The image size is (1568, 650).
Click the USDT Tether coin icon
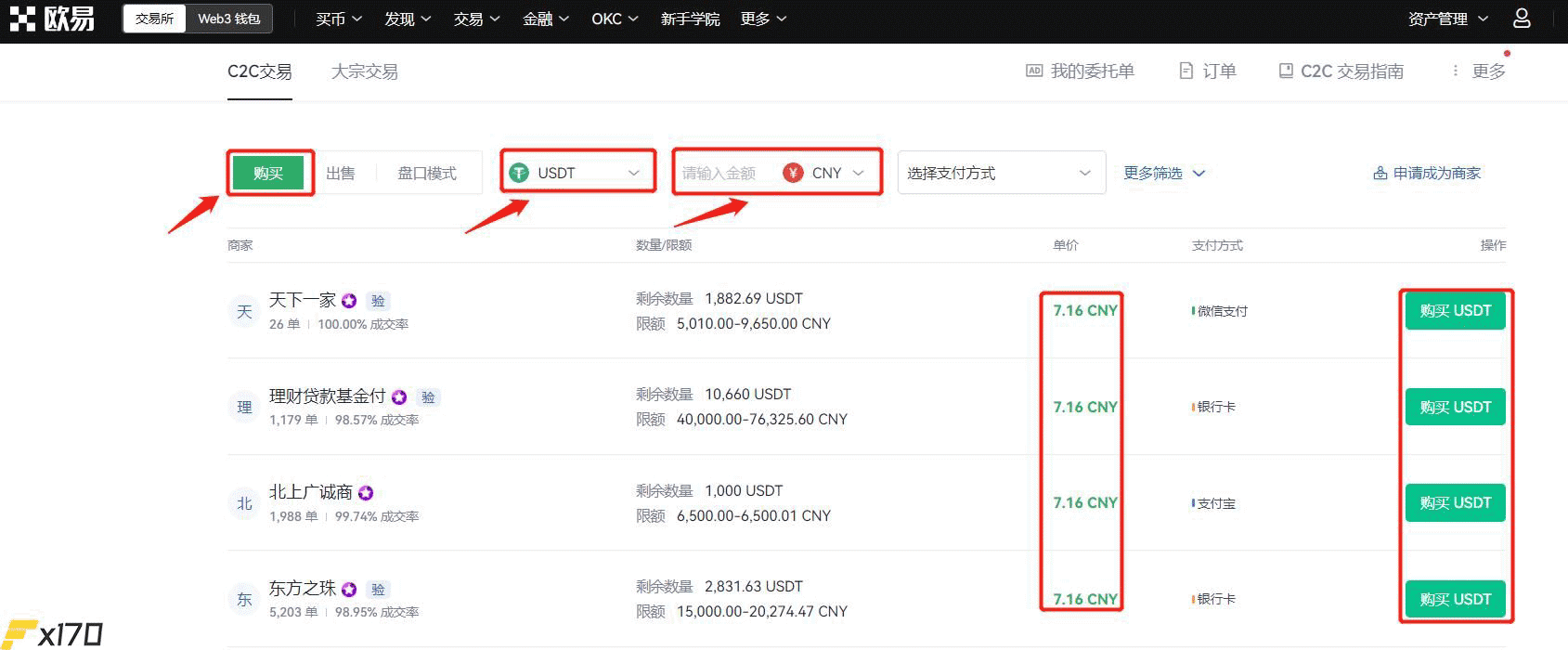tap(519, 173)
